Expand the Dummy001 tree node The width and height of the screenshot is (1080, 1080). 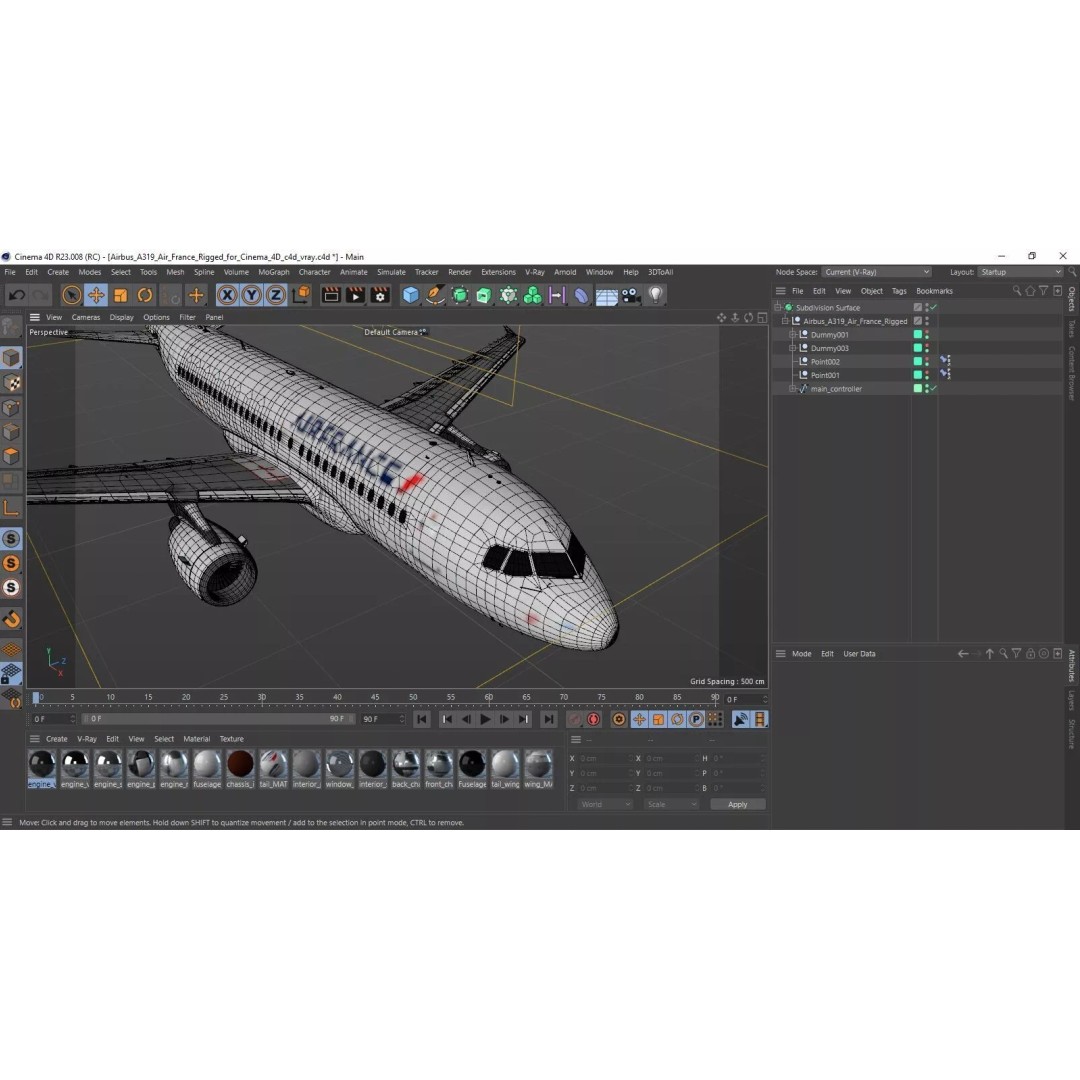[x=792, y=335]
